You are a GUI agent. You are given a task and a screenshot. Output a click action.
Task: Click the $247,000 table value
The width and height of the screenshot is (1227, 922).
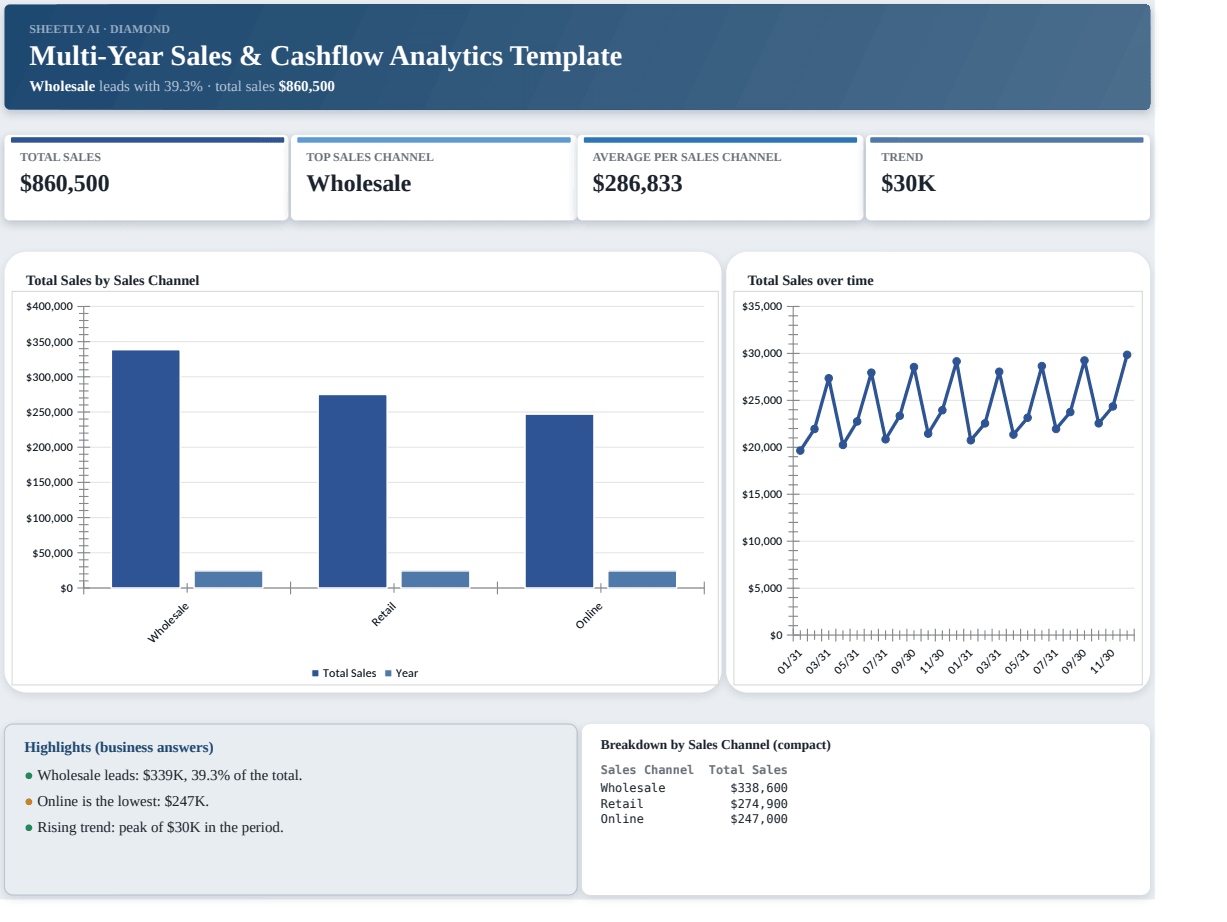point(759,819)
